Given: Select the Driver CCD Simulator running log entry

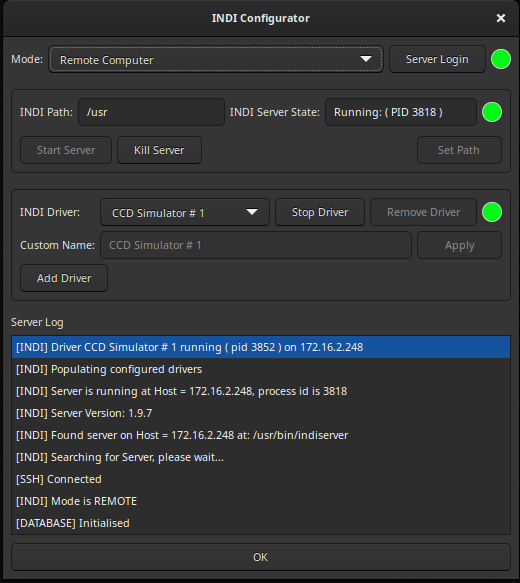Looking at the screenshot, I should click(x=261, y=347).
